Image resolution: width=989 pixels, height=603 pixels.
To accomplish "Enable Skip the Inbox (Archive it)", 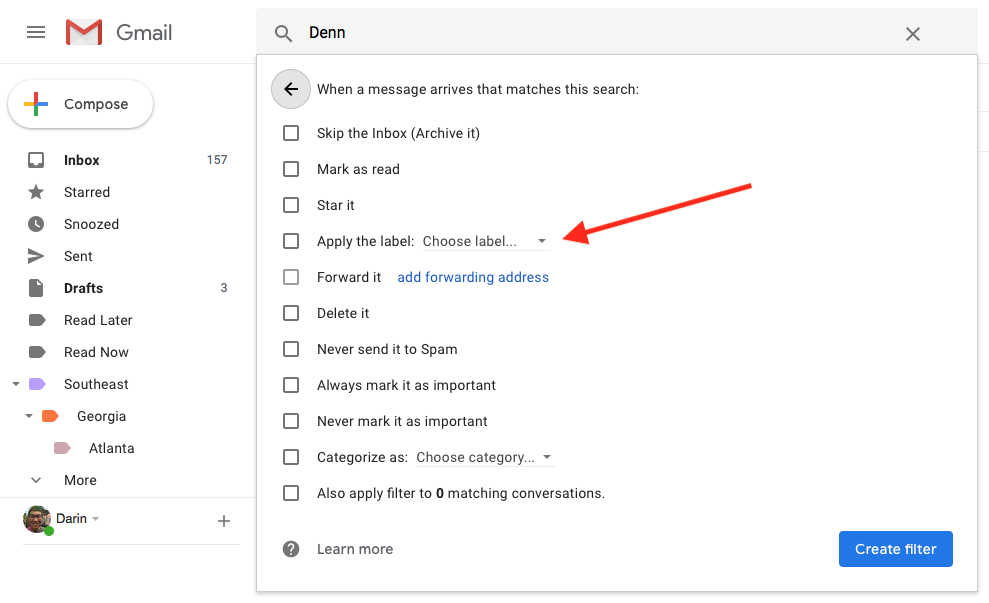I will click(291, 132).
